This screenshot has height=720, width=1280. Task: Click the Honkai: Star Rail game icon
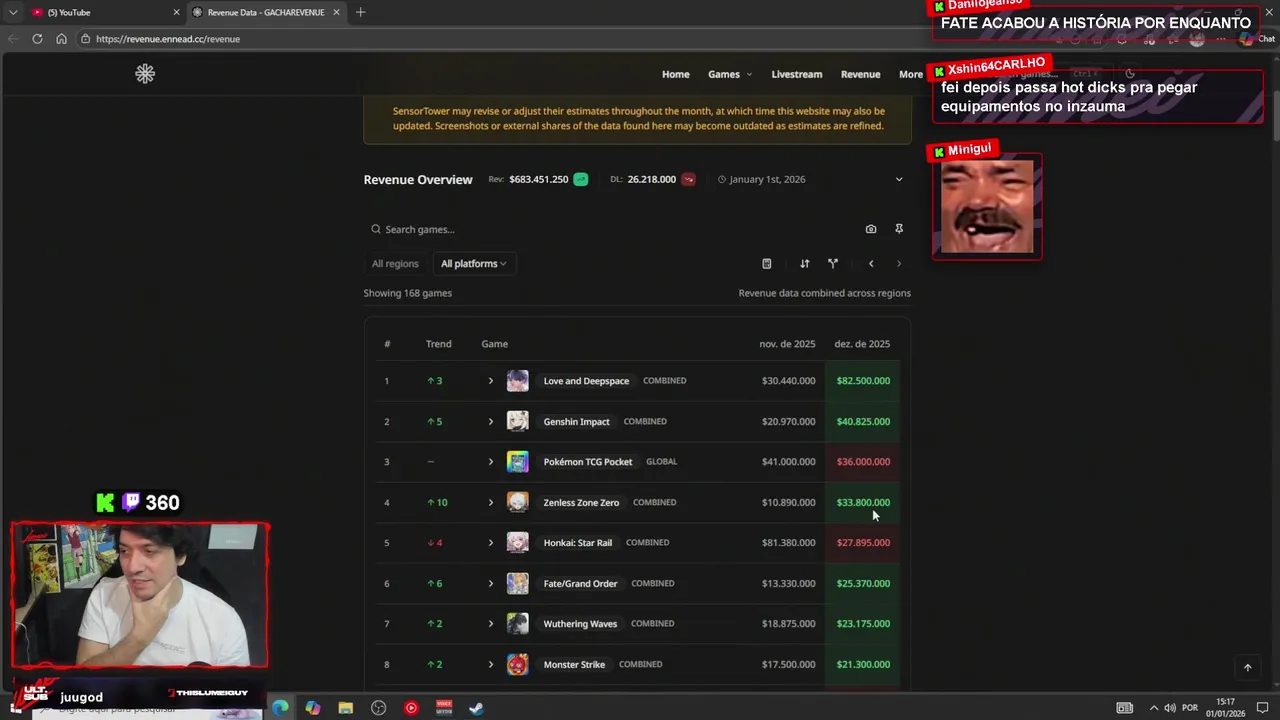[x=517, y=543]
